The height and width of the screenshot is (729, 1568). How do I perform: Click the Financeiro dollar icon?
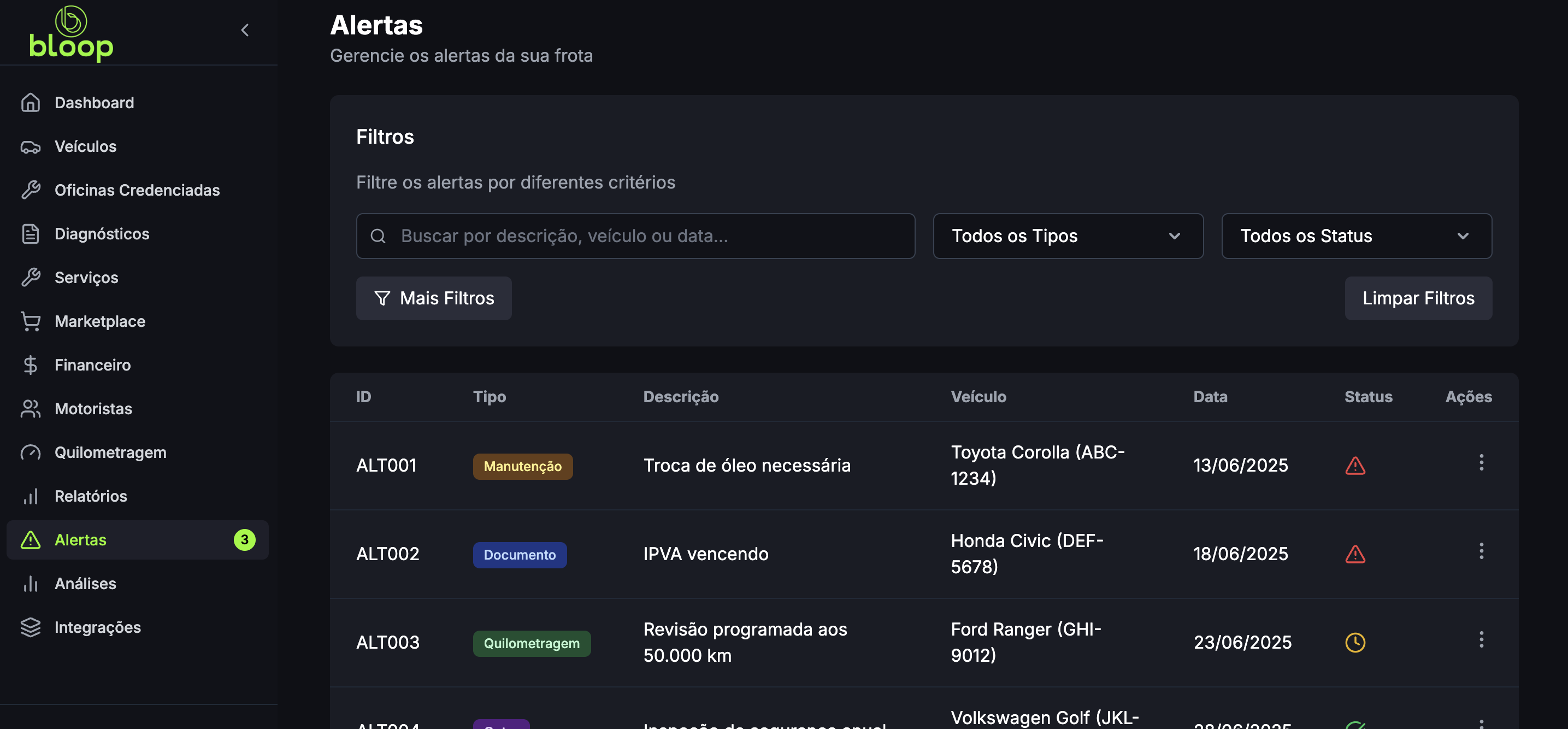pyautogui.click(x=31, y=365)
